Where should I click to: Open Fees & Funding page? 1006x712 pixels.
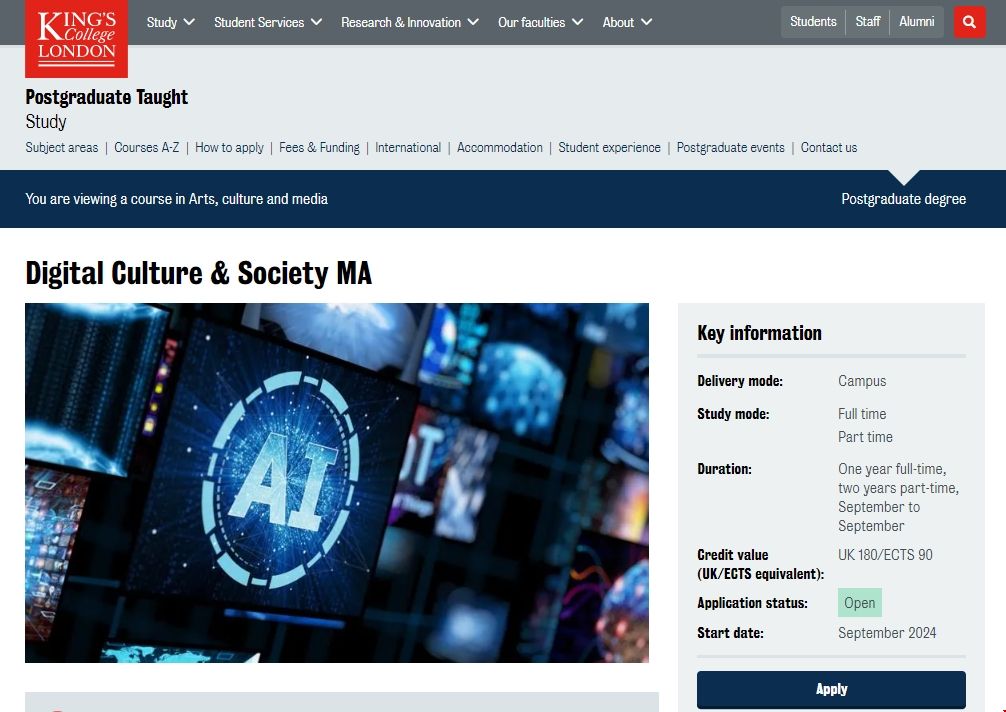point(319,147)
